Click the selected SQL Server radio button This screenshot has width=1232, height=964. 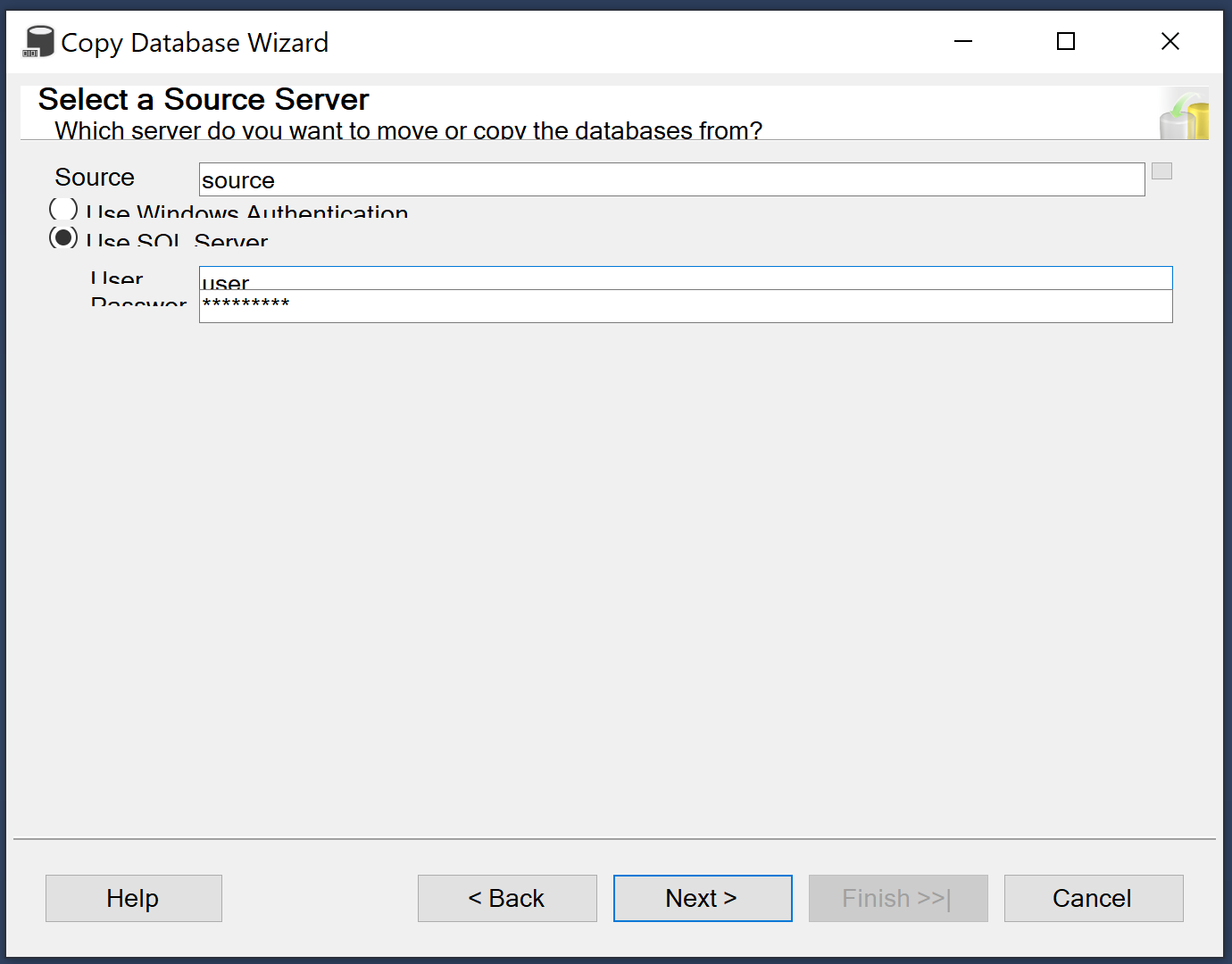(62, 237)
